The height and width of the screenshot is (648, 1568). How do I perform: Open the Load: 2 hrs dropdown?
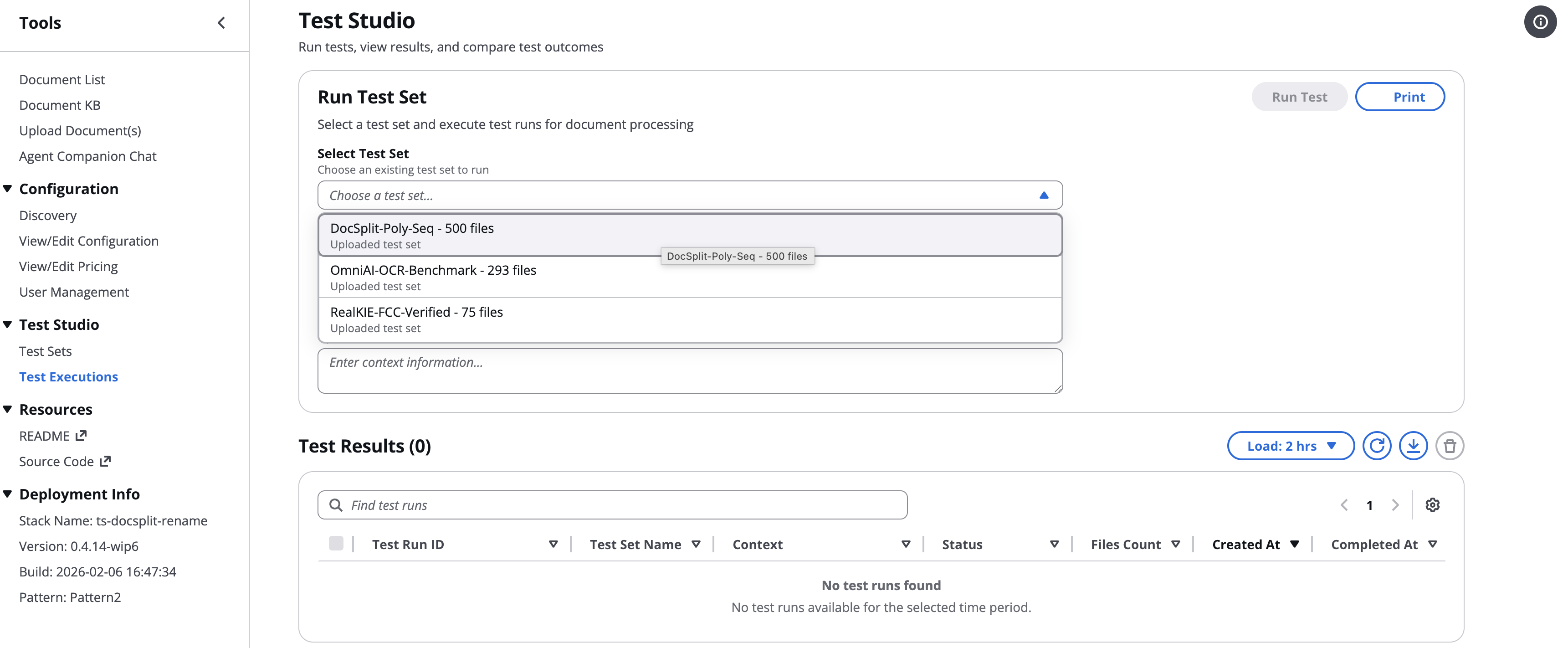pos(1291,446)
